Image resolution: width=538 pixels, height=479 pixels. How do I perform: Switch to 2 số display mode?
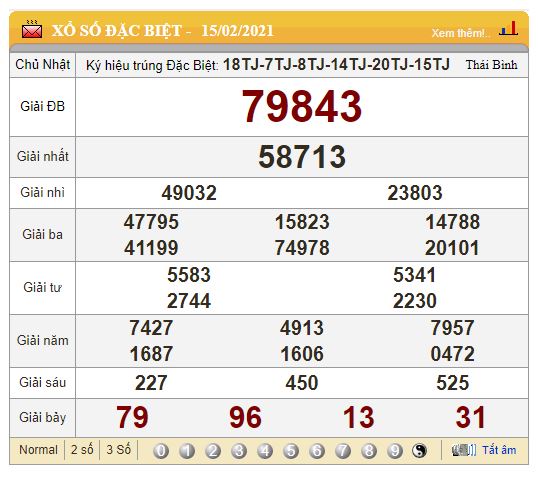point(82,450)
